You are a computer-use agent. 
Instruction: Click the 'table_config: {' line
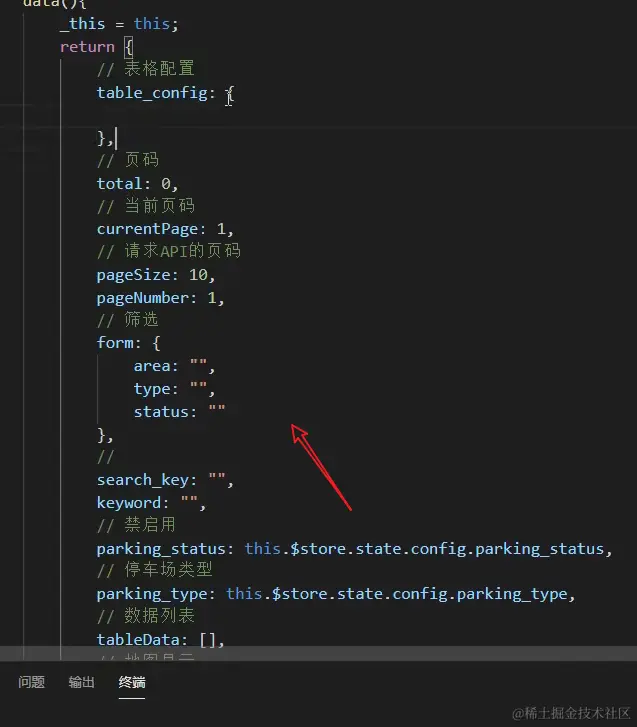[x=165, y=93]
